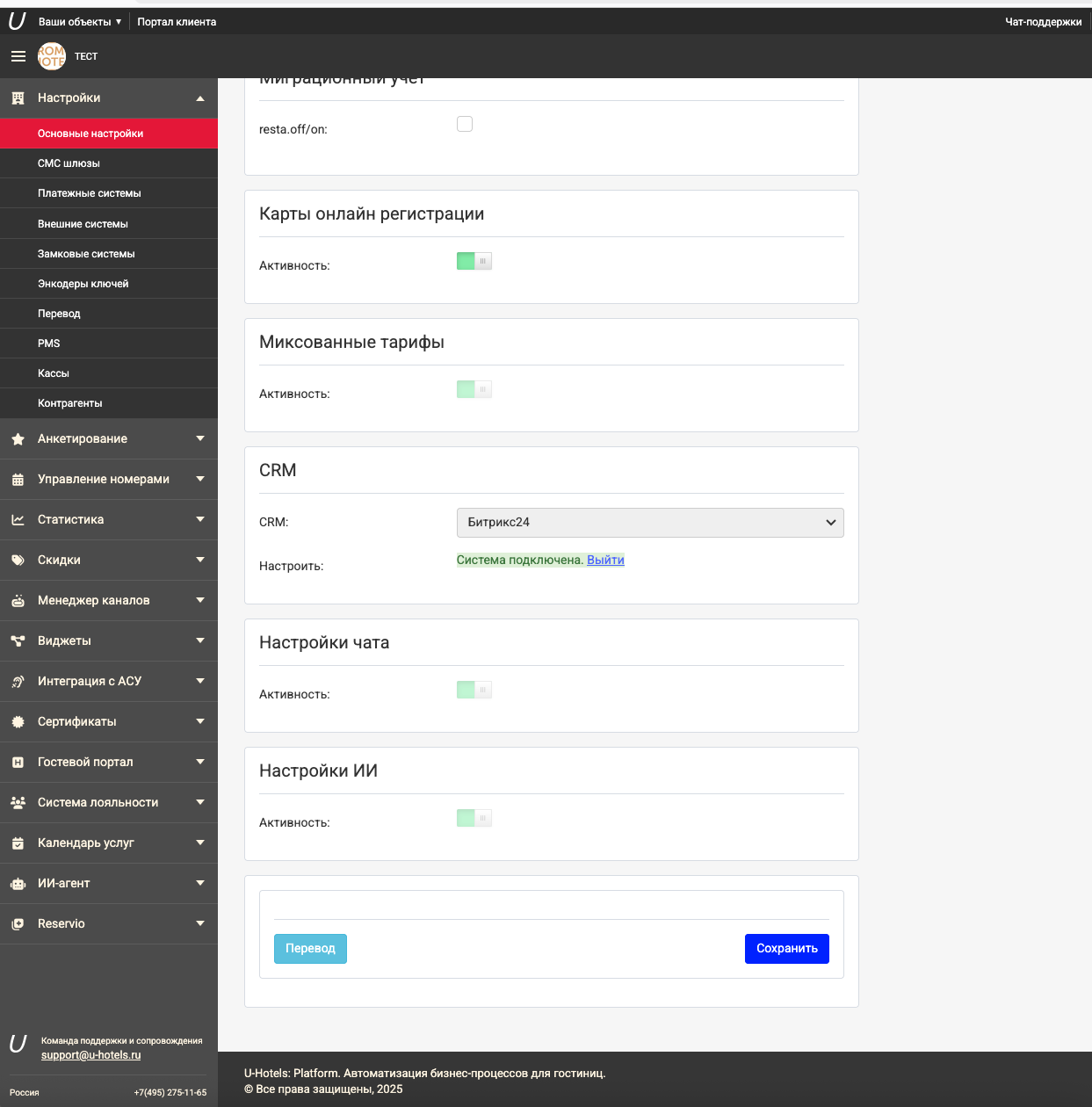1092x1107 pixels.
Task: Click the chart icon for Статистика
Action: pos(18,520)
